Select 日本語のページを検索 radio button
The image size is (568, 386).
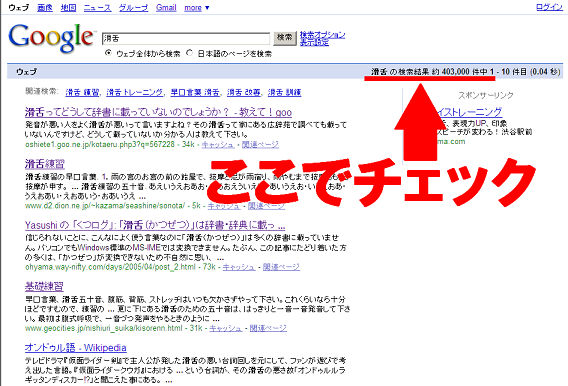[x=189, y=53]
